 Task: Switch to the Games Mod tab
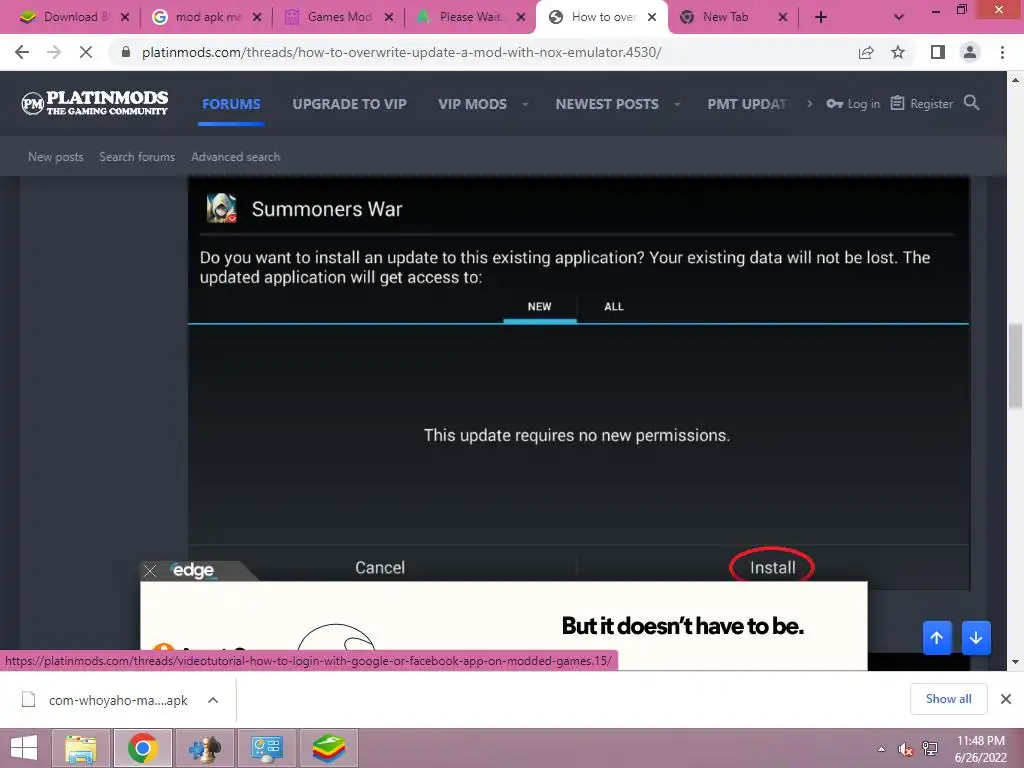point(339,18)
